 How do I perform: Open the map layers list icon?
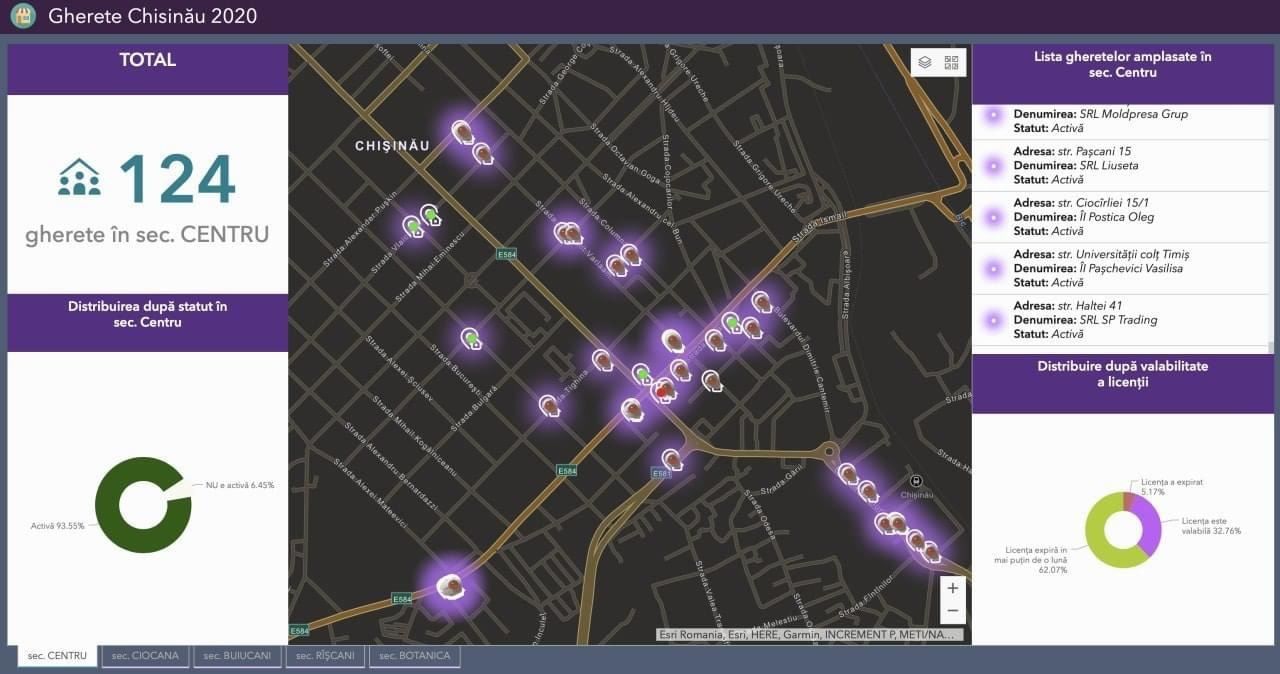[925, 62]
